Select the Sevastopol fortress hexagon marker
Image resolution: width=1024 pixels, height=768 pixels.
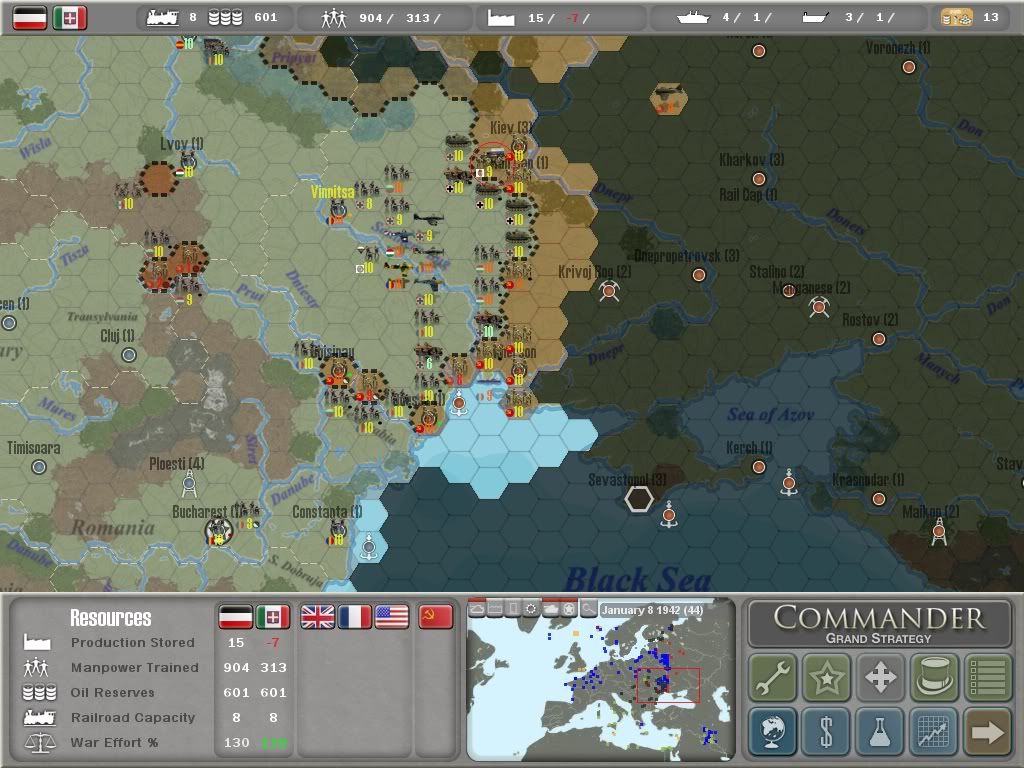pyautogui.click(x=639, y=499)
